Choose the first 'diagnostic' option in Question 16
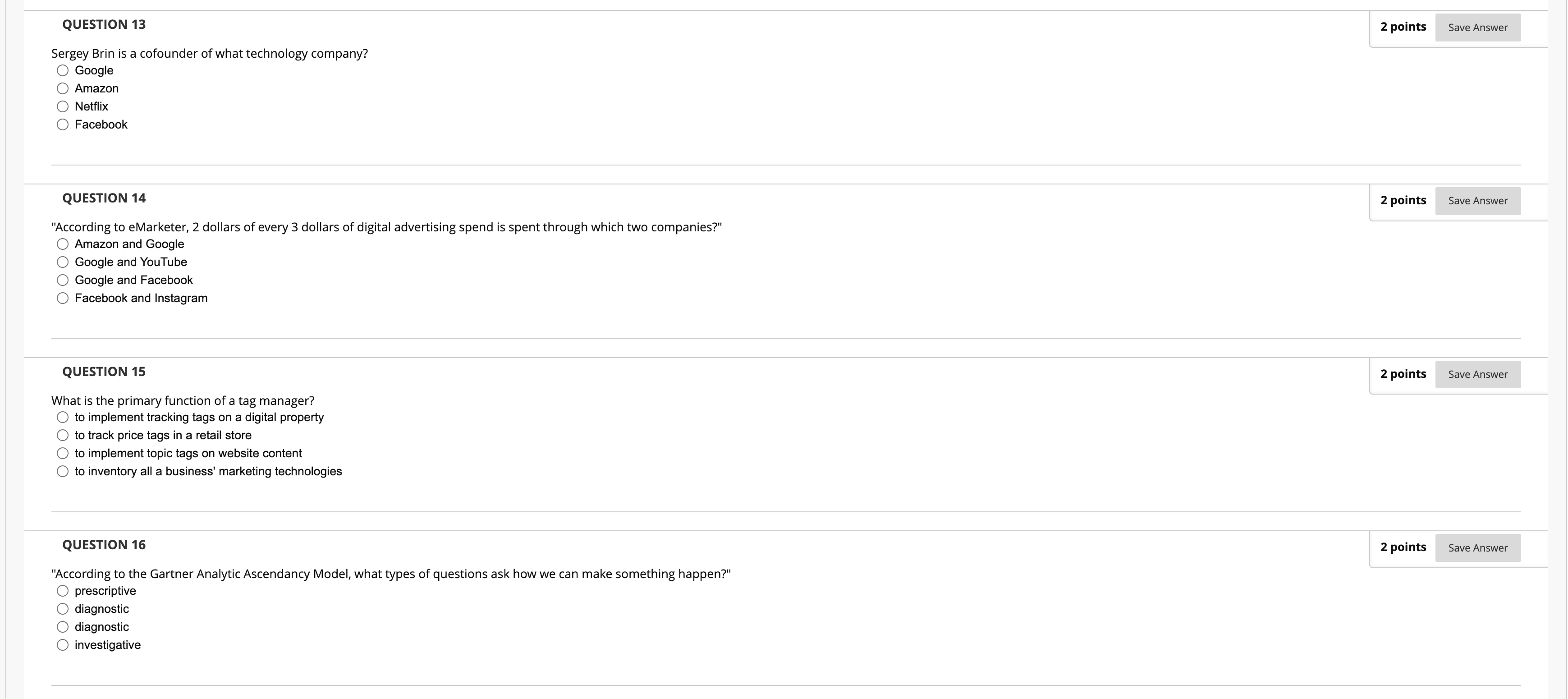 [63, 608]
